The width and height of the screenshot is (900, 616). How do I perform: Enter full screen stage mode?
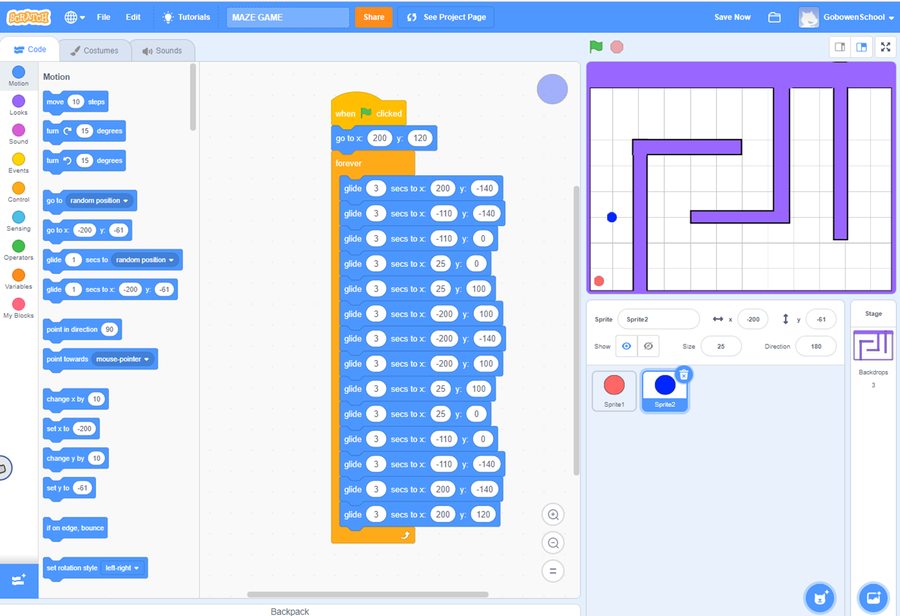(885, 47)
